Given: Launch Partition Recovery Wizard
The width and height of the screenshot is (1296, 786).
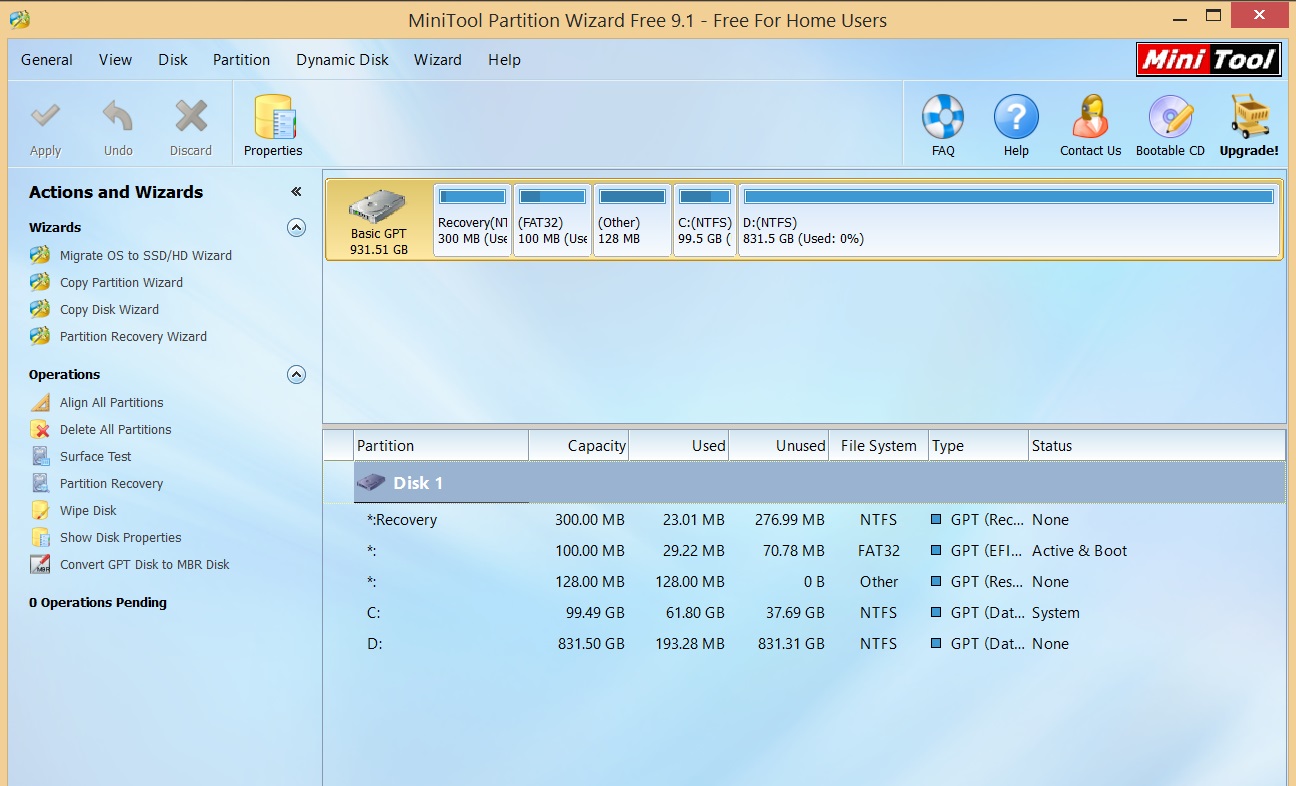Looking at the screenshot, I should pos(133,336).
